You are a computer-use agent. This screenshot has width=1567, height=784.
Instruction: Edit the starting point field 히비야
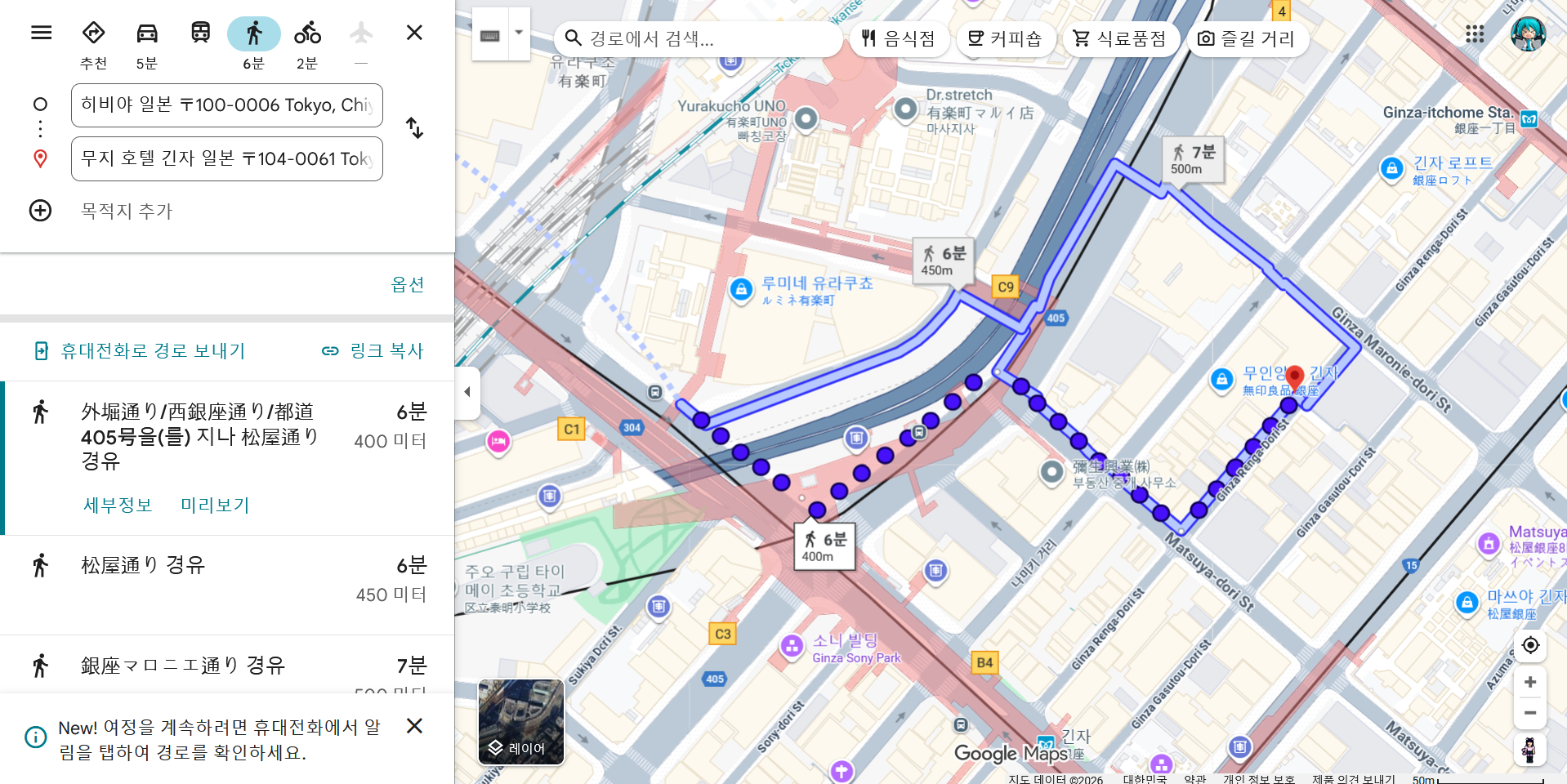pyautogui.click(x=227, y=105)
